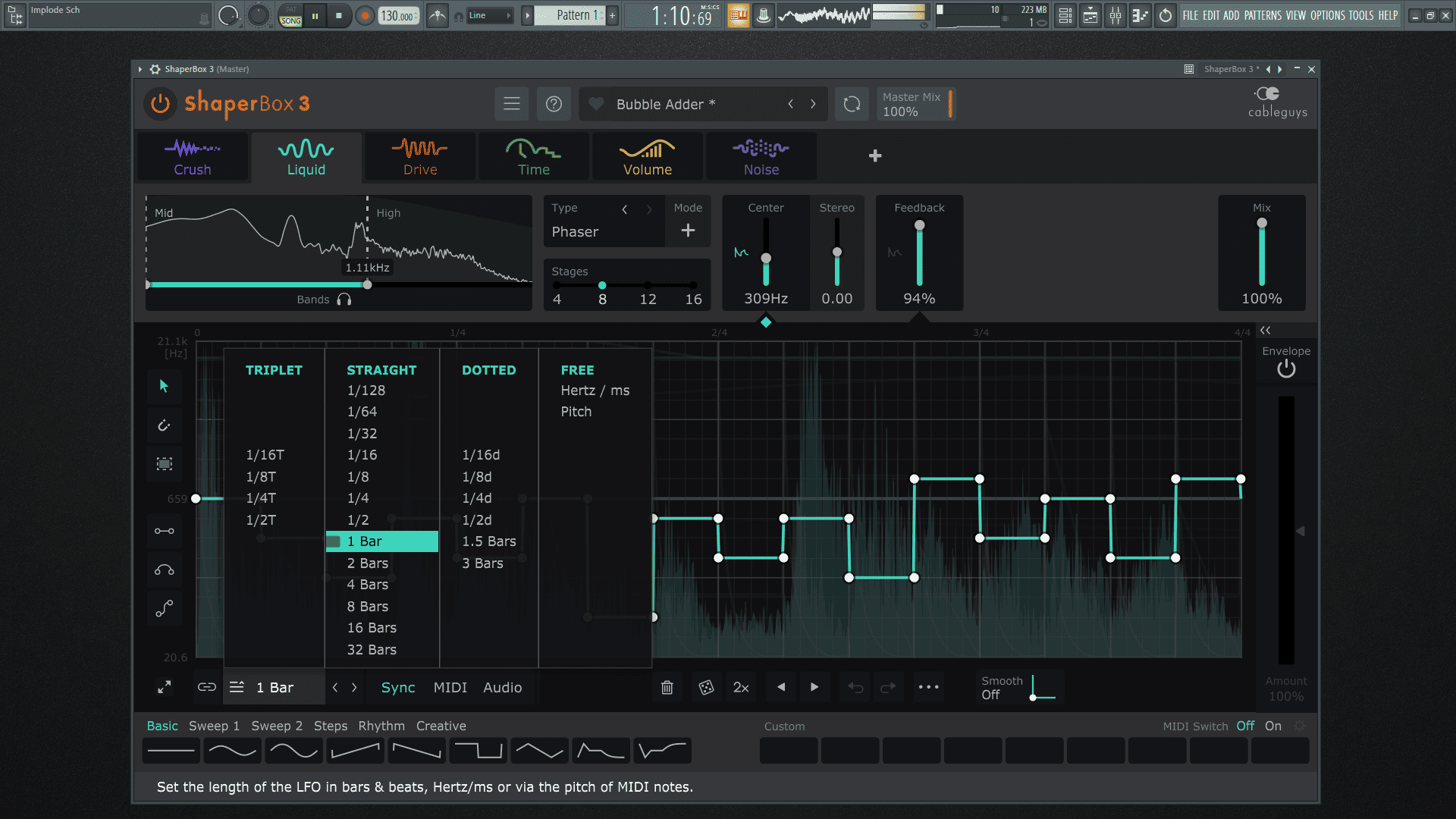Favorite the Bubble Adder preset heart
Viewport: 1456px width, 819px height.
click(x=596, y=104)
